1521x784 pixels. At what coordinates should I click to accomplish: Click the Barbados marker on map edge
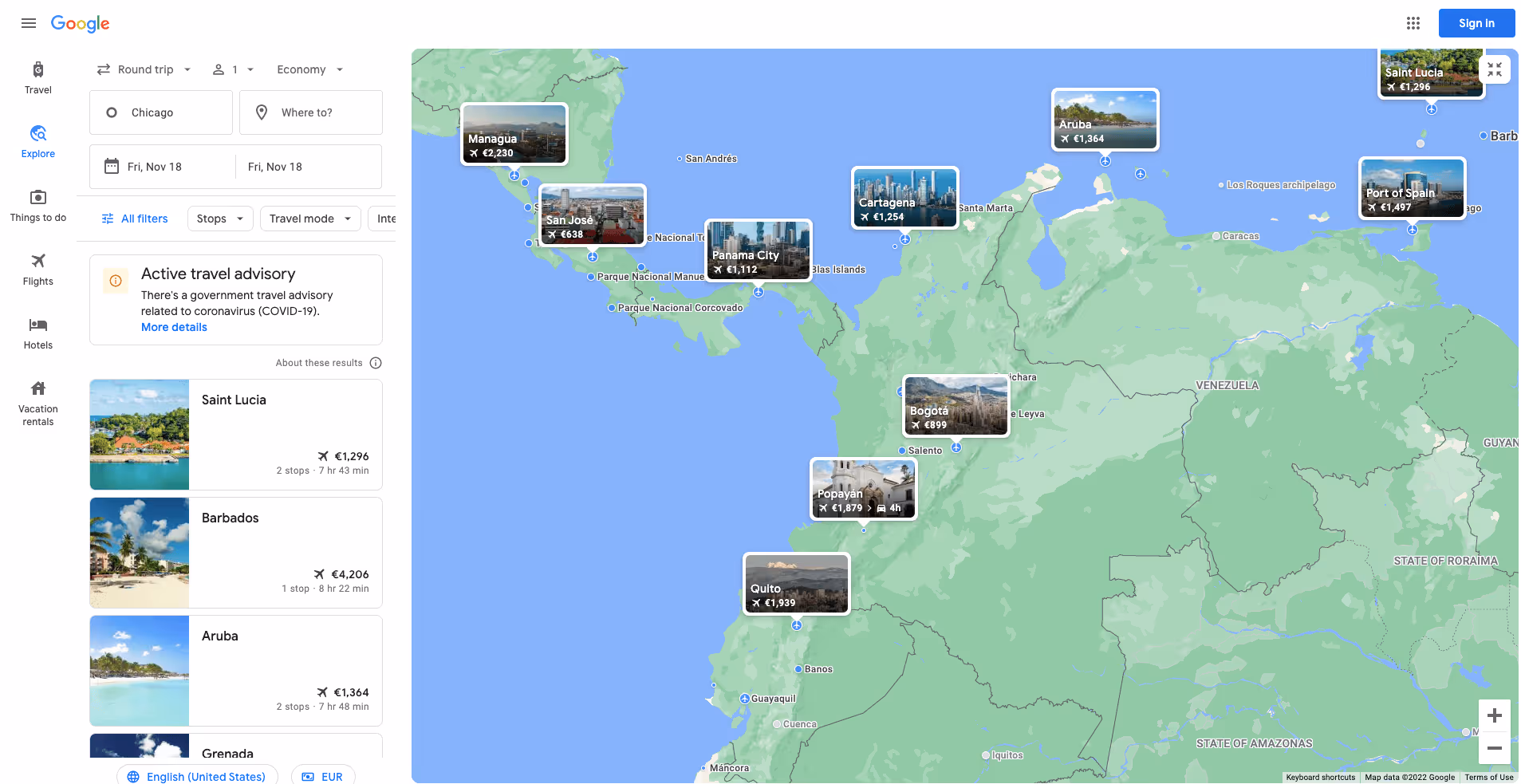click(1484, 136)
